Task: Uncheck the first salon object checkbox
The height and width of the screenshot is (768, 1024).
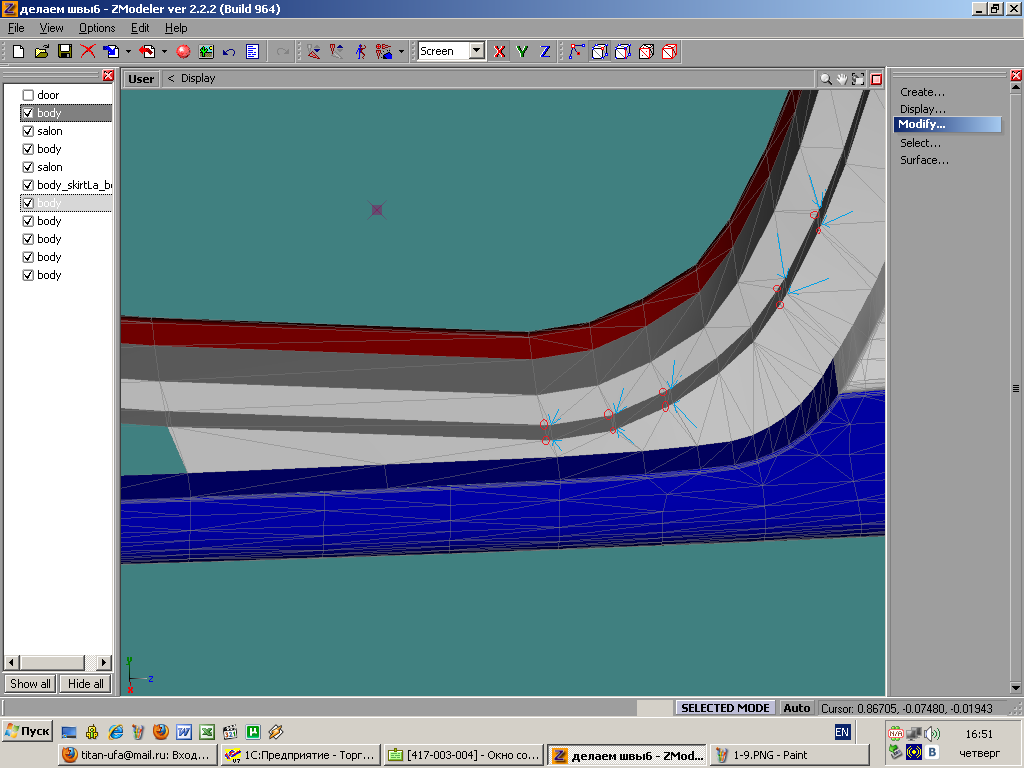Action: tap(28, 131)
